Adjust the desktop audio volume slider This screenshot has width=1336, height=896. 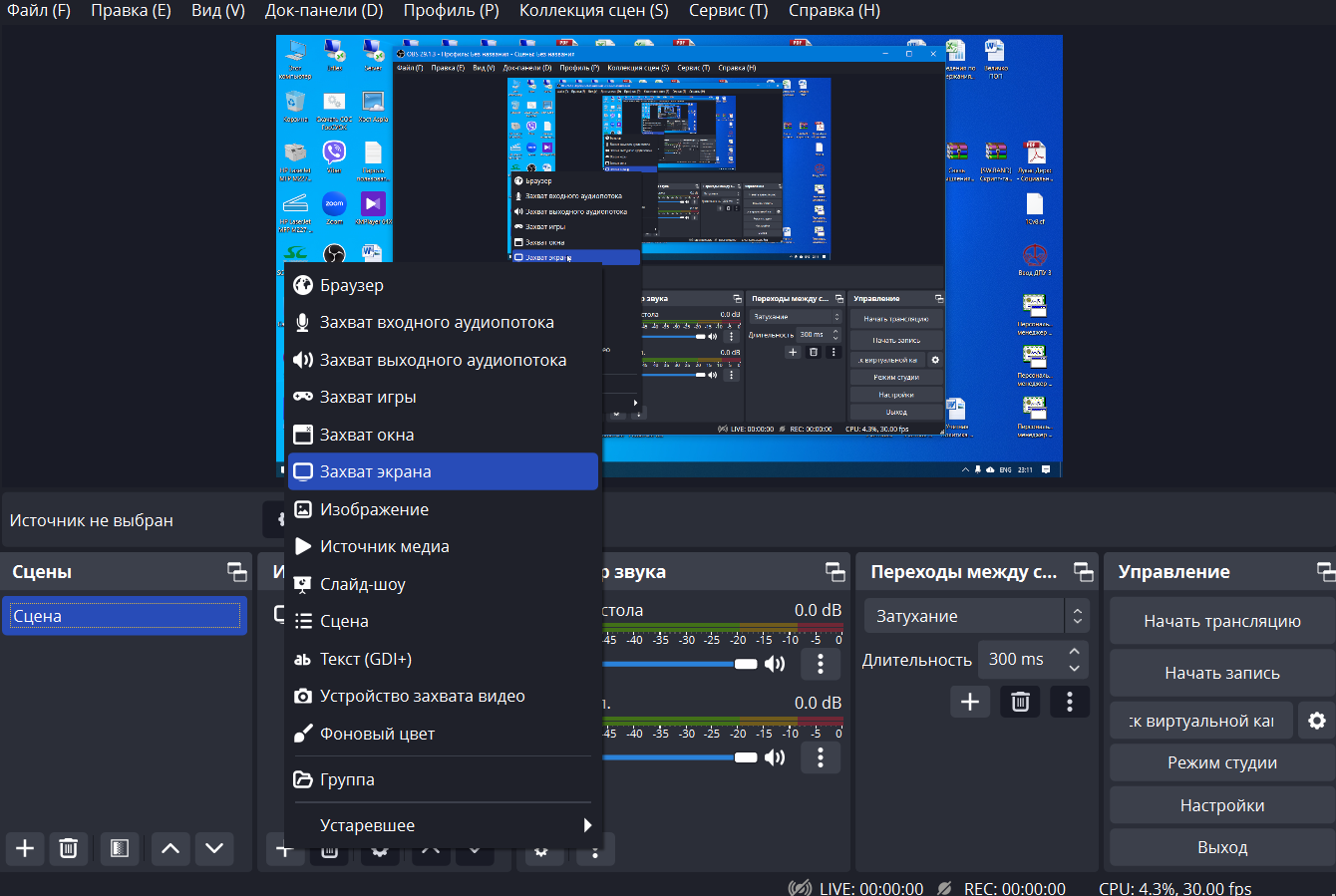pyautogui.click(x=679, y=664)
